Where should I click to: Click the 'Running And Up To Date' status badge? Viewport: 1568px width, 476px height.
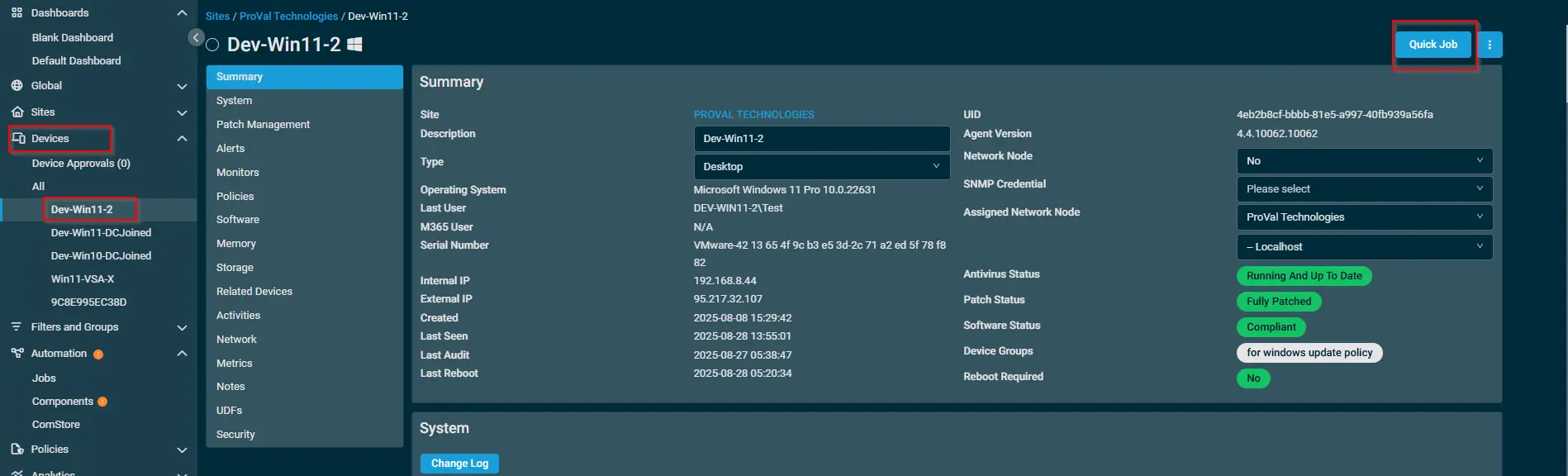(x=1304, y=276)
